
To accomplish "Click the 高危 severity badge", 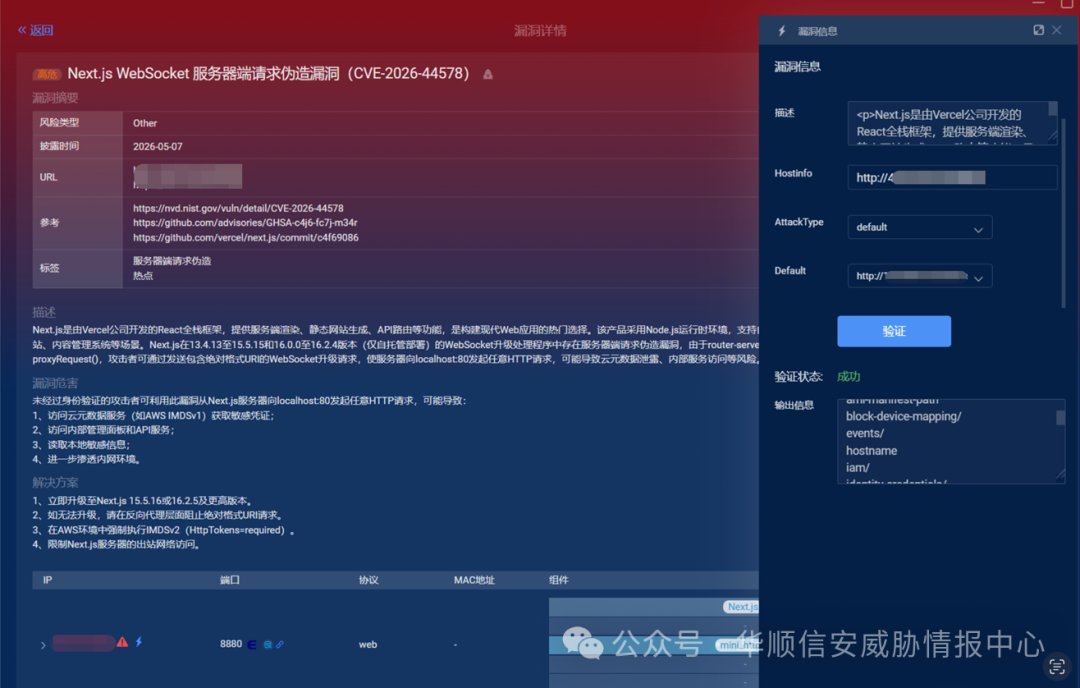I will pyautogui.click(x=47, y=74).
